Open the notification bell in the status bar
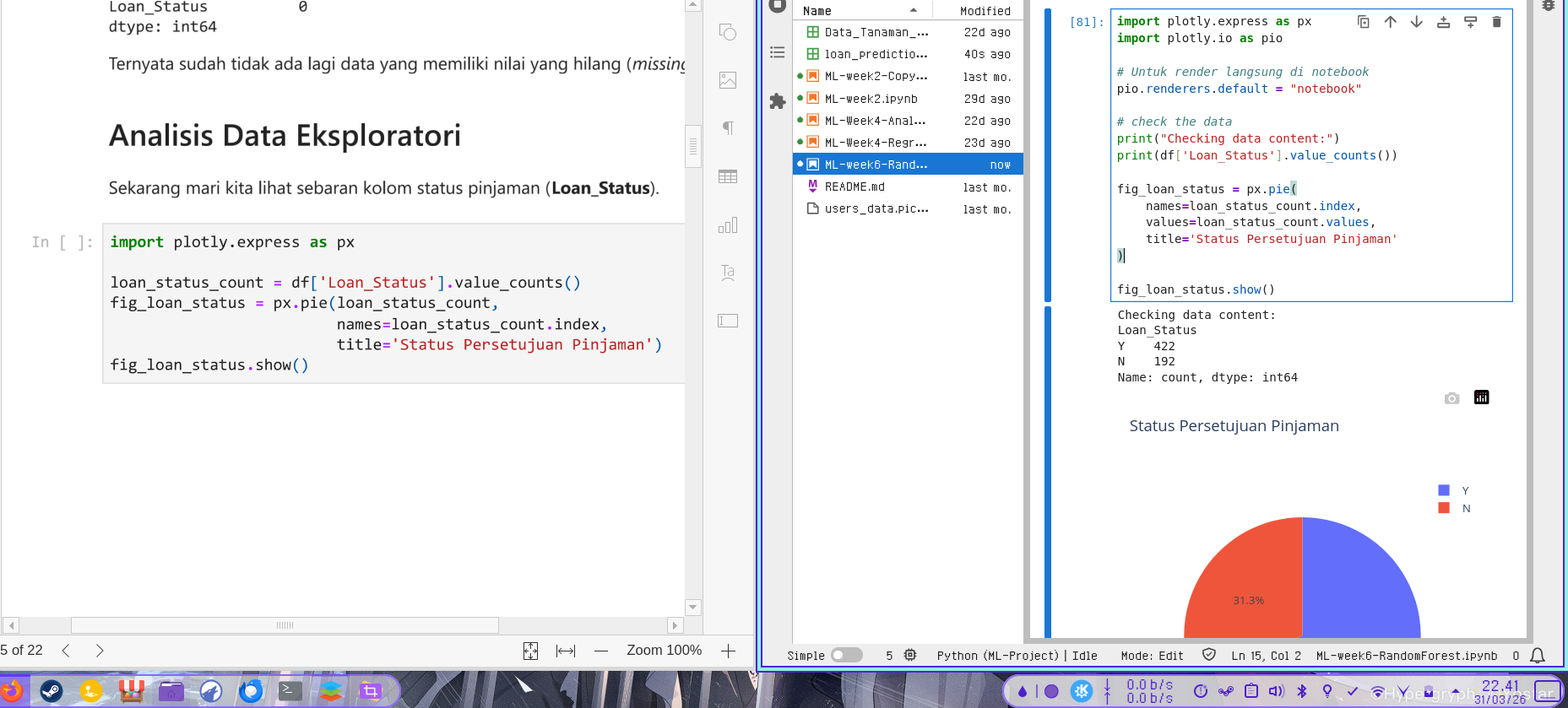Image resolution: width=1568 pixels, height=708 pixels. coord(1538,656)
